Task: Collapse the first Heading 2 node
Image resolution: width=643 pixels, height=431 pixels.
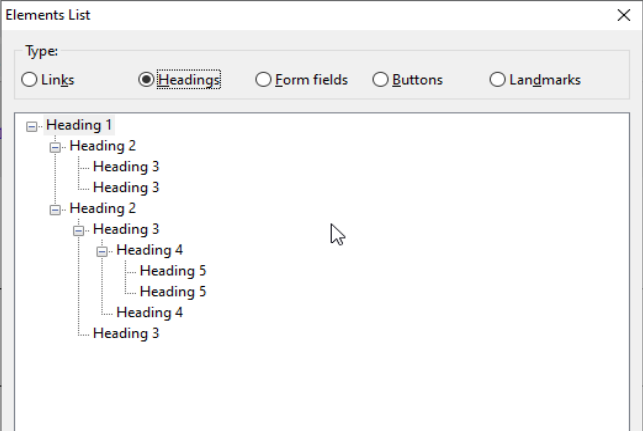Action: 55,147
